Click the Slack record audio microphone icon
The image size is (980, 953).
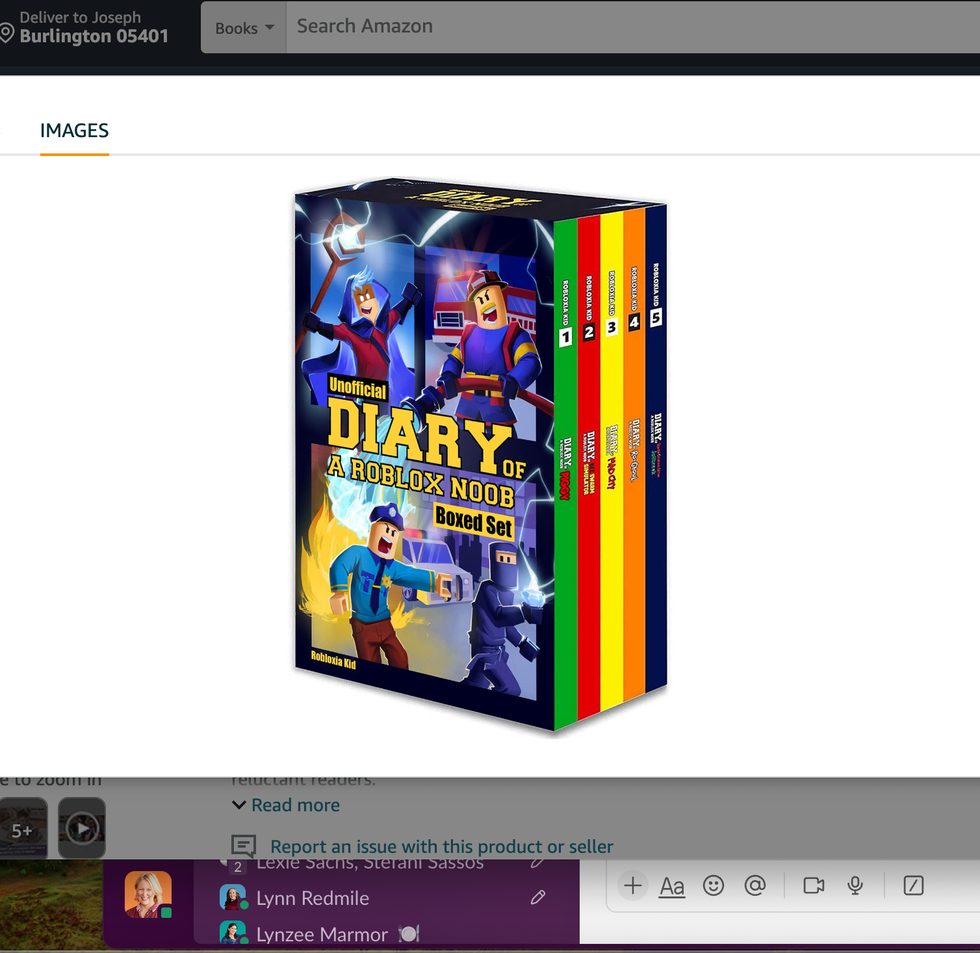tap(855, 886)
